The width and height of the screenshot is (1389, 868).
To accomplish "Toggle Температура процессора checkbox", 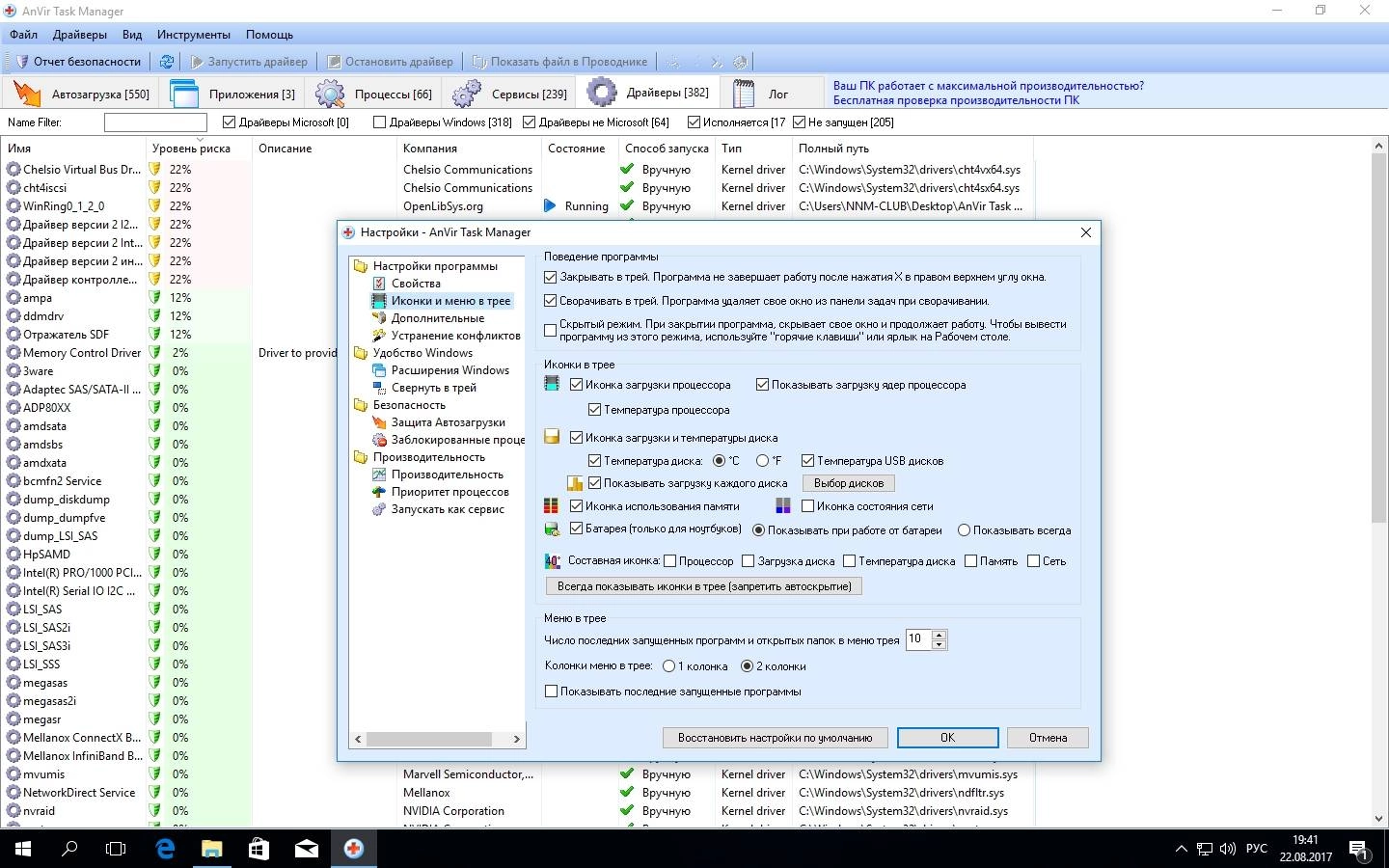I will 595,410.
